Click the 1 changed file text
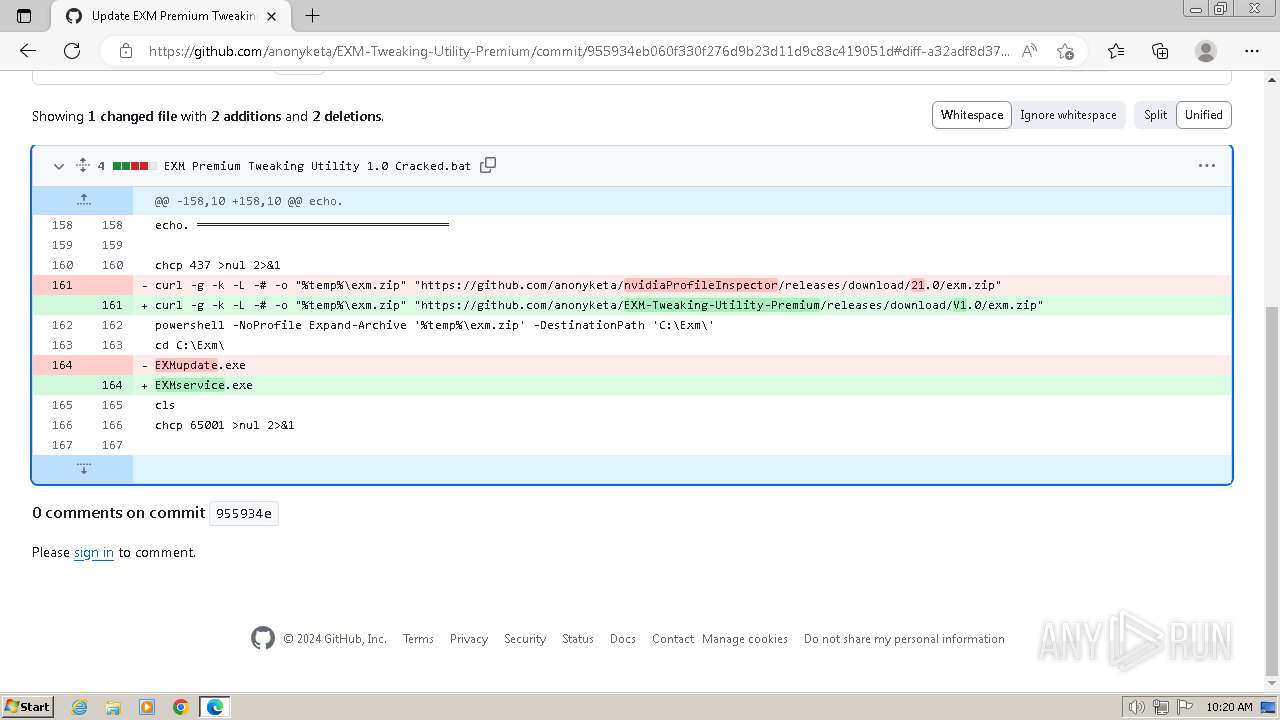The width and height of the screenshot is (1280, 720). (132, 116)
